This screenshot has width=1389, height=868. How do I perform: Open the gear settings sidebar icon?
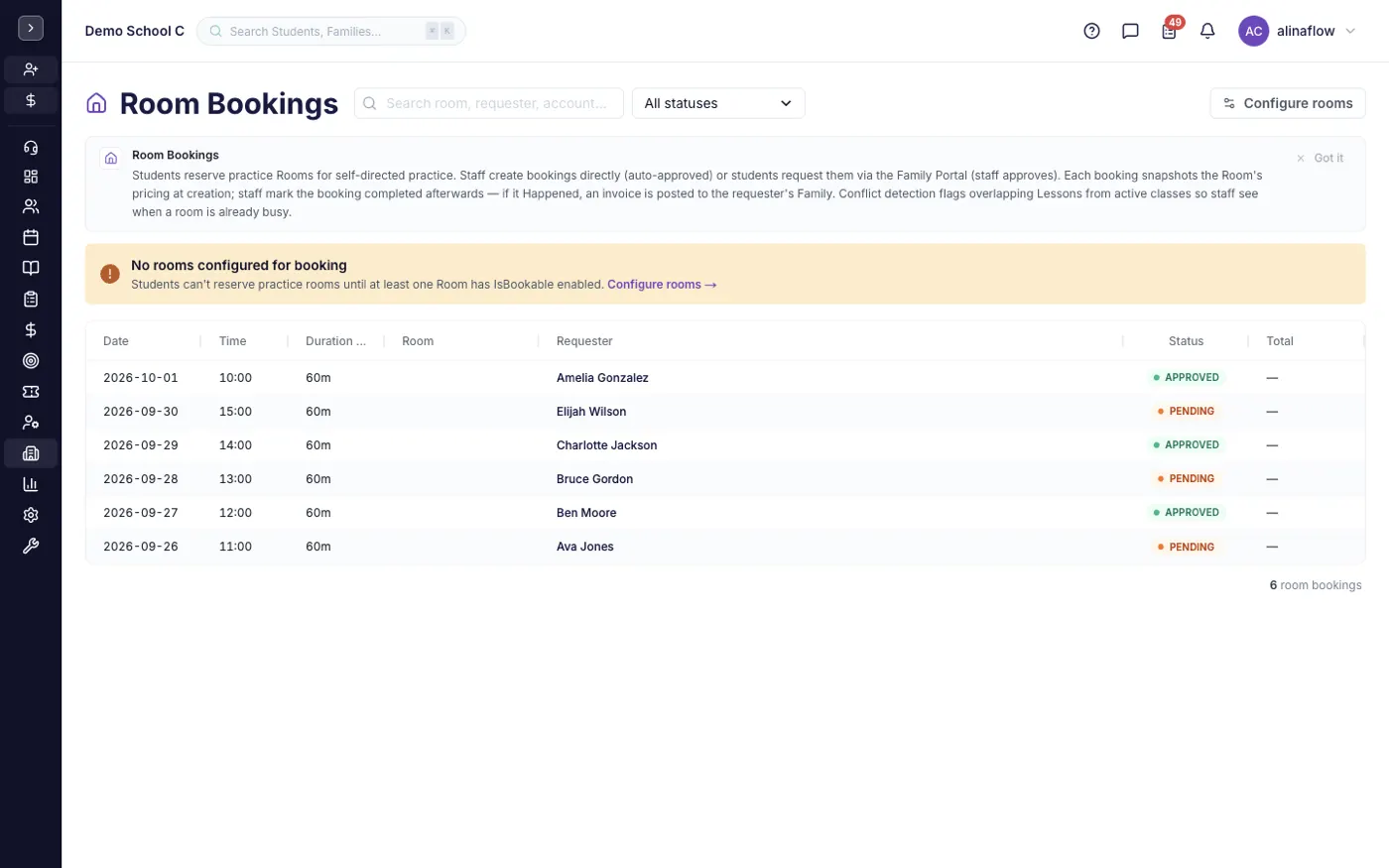pyautogui.click(x=31, y=515)
